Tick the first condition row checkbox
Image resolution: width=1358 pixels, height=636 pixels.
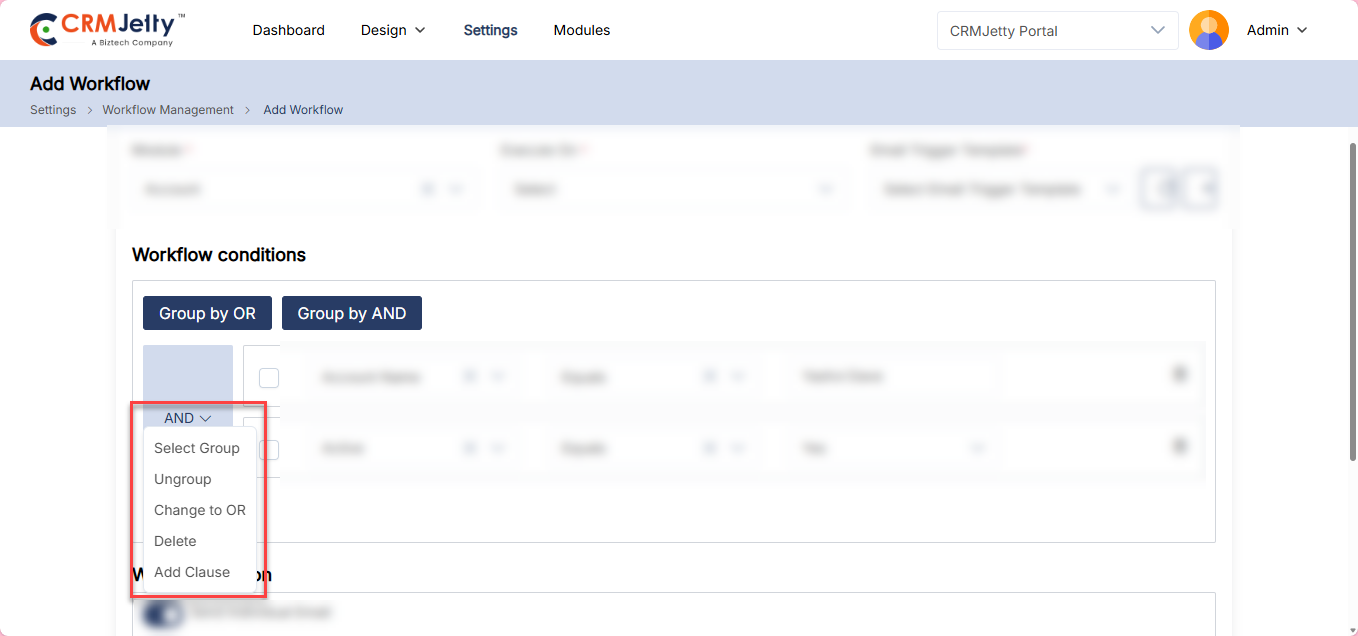tap(269, 378)
